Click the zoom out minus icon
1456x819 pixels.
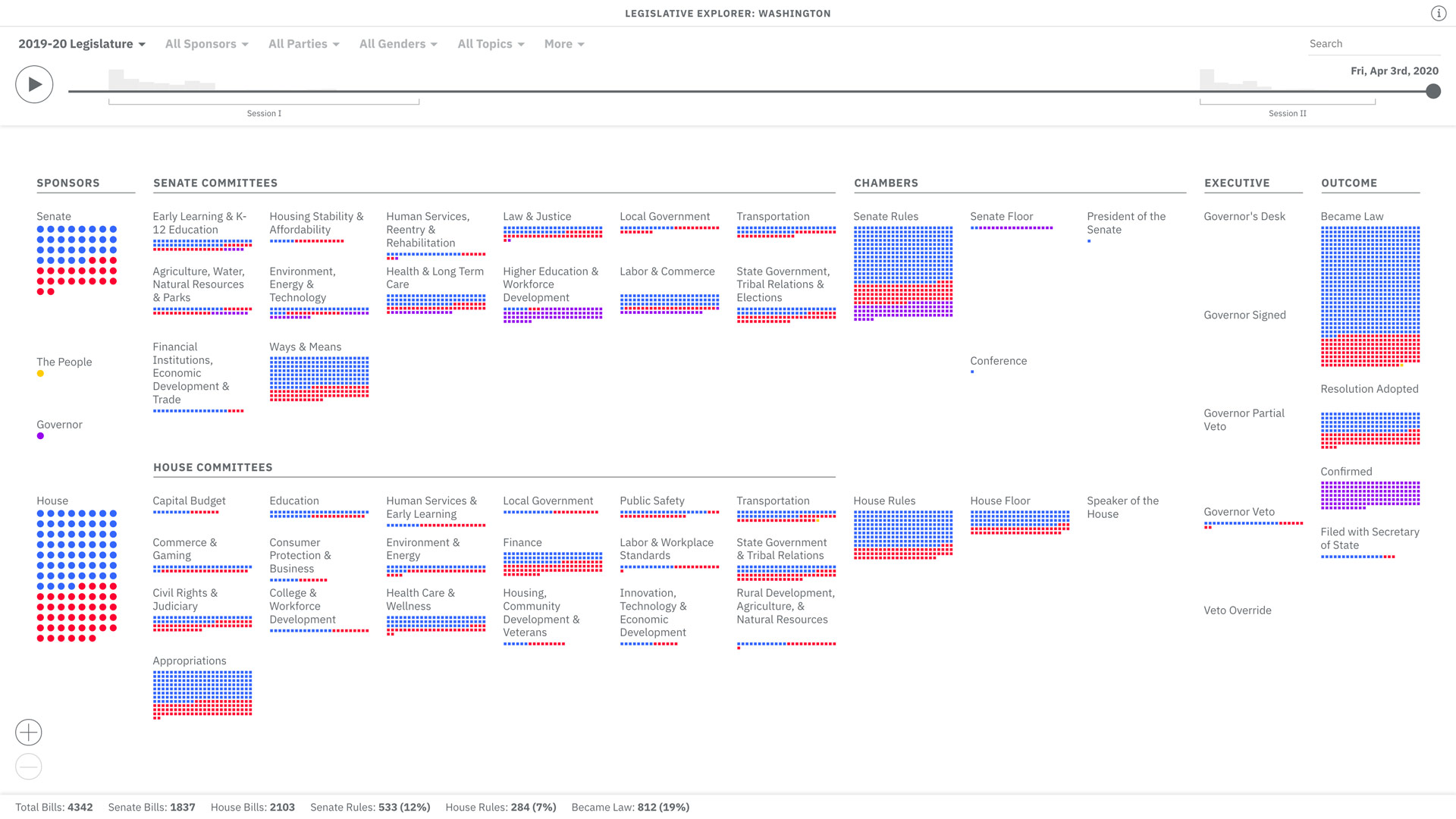tap(29, 767)
